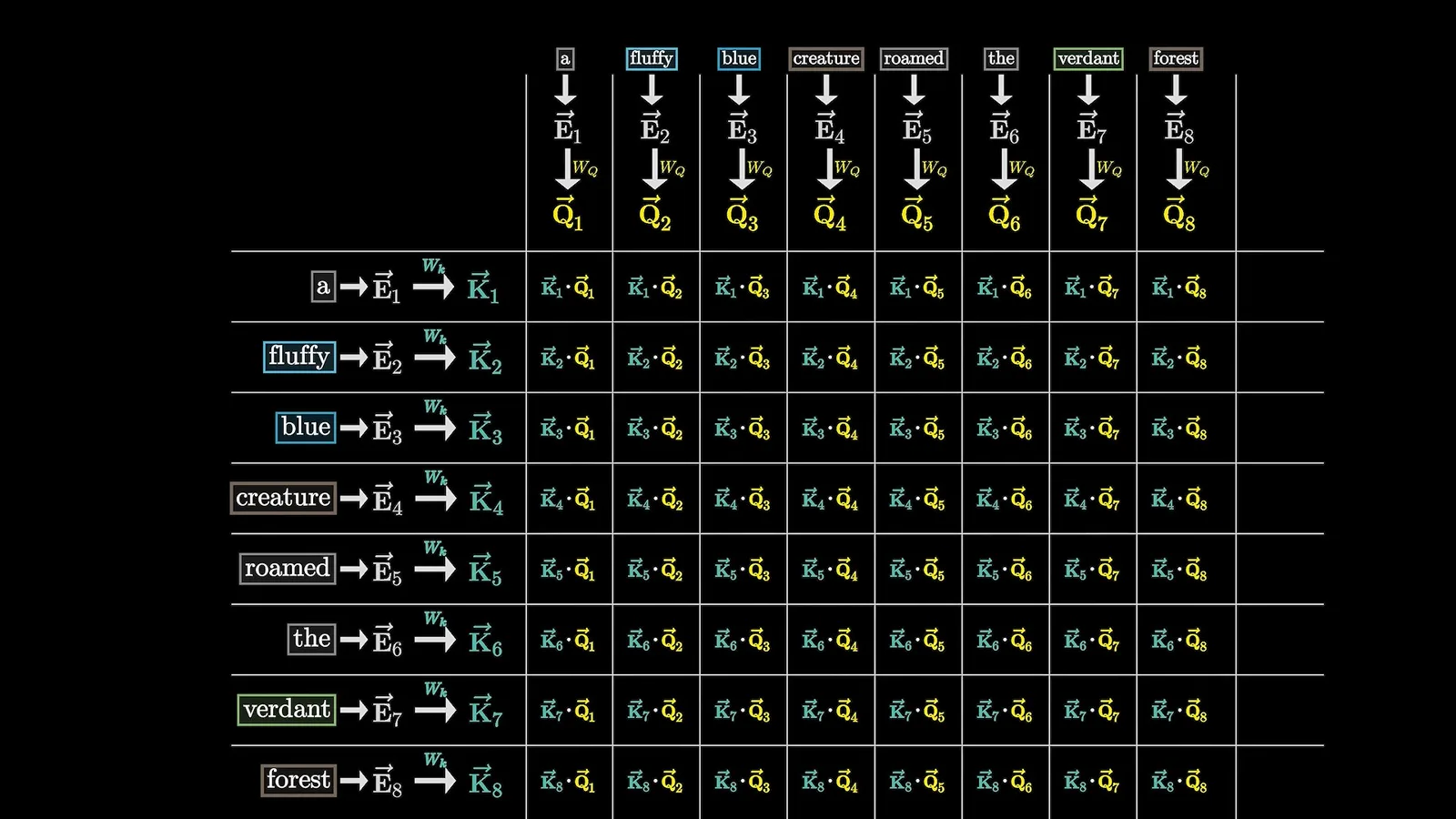Click the K5·Q2 grid cell
The image size is (1456, 819).
pos(654,570)
